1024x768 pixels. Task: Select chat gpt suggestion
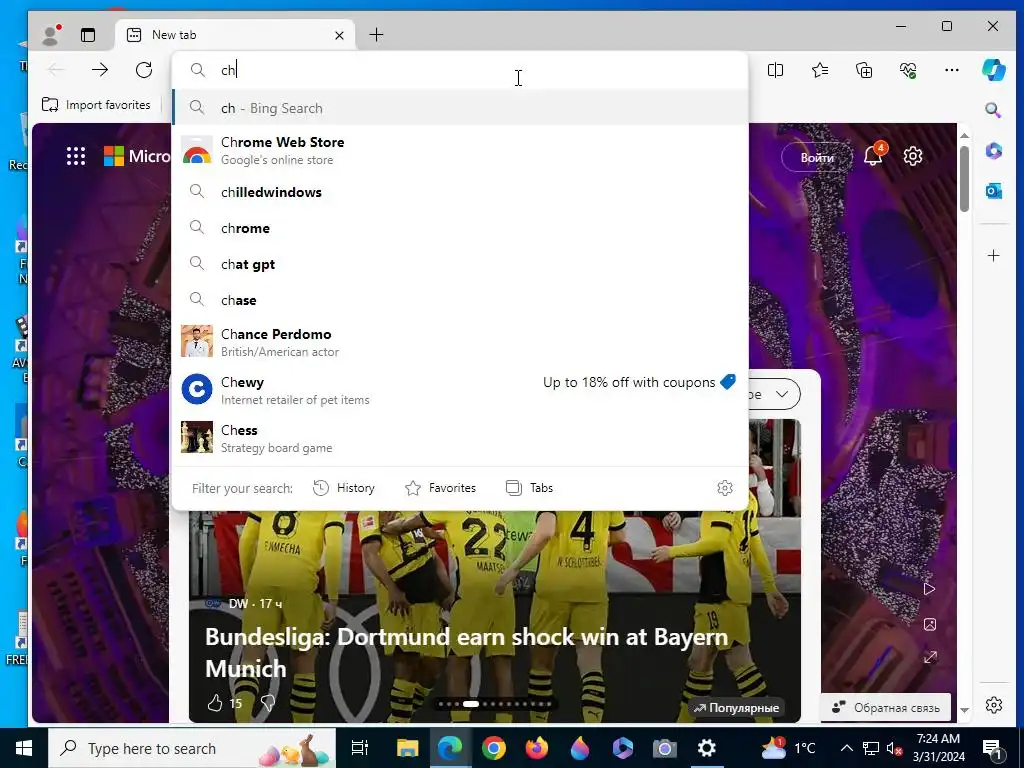click(460, 264)
